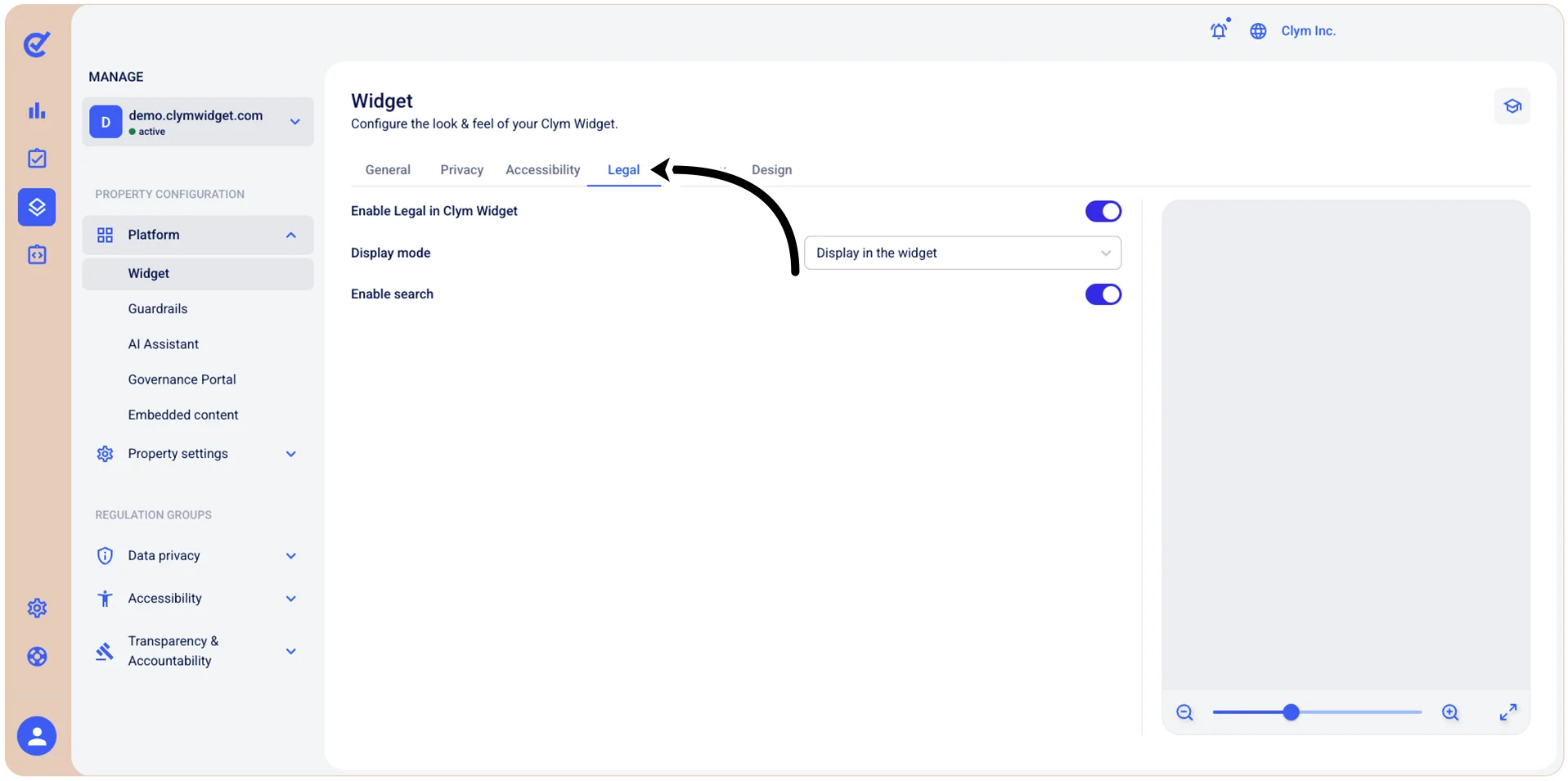Expand the Accessibility group chevron
The image size is (1568, 781).
pyautogui.click(x=290, y=599)
